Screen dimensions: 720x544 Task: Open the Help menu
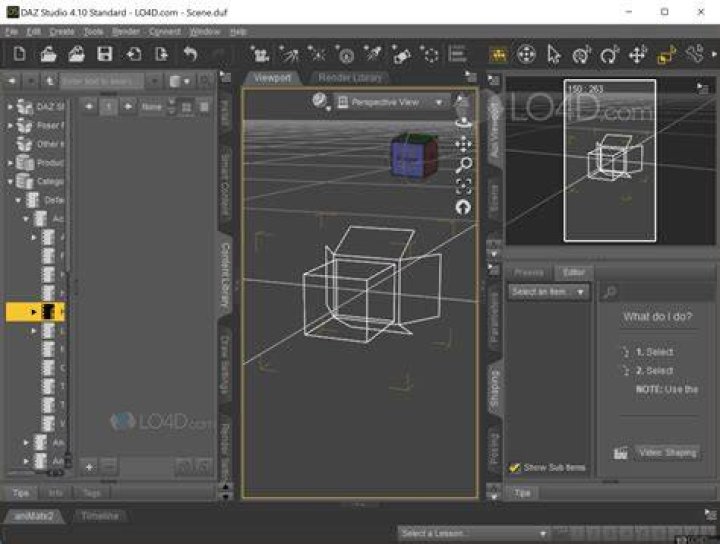[238, 32]
